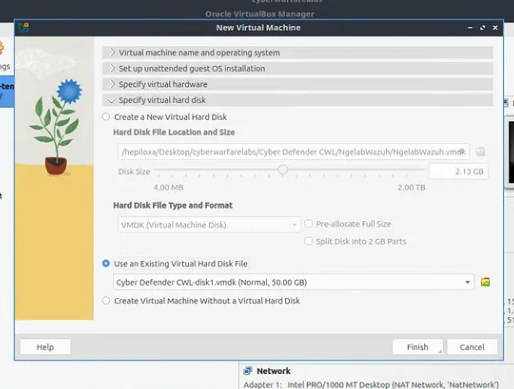Image resolution: width=514 pixels, height=389 pixels.
Task: Expand Specify virtual hardware section
Action: point(297,84)
